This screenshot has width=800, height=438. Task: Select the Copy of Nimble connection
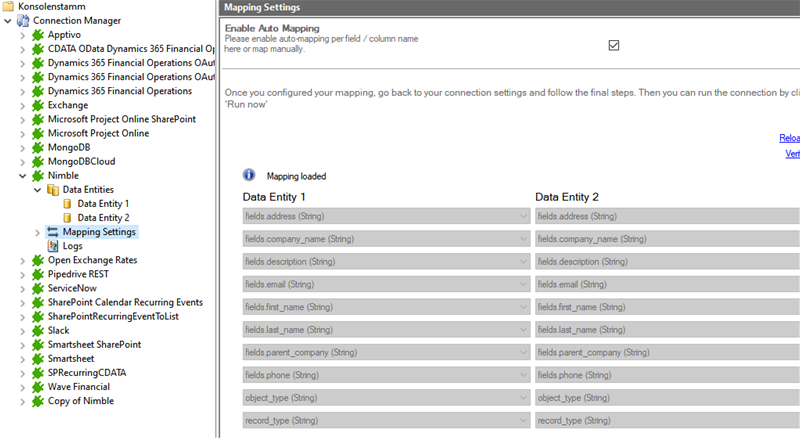(x=80, y=401)
